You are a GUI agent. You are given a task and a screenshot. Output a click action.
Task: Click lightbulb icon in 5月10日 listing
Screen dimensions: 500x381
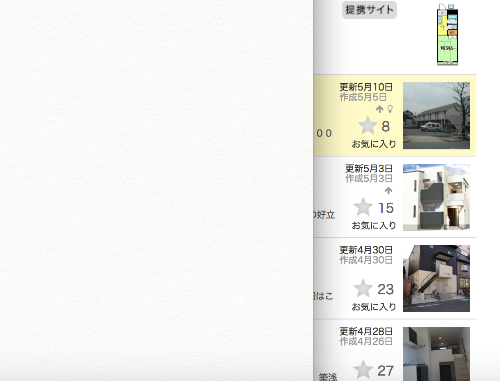[390, 109]
